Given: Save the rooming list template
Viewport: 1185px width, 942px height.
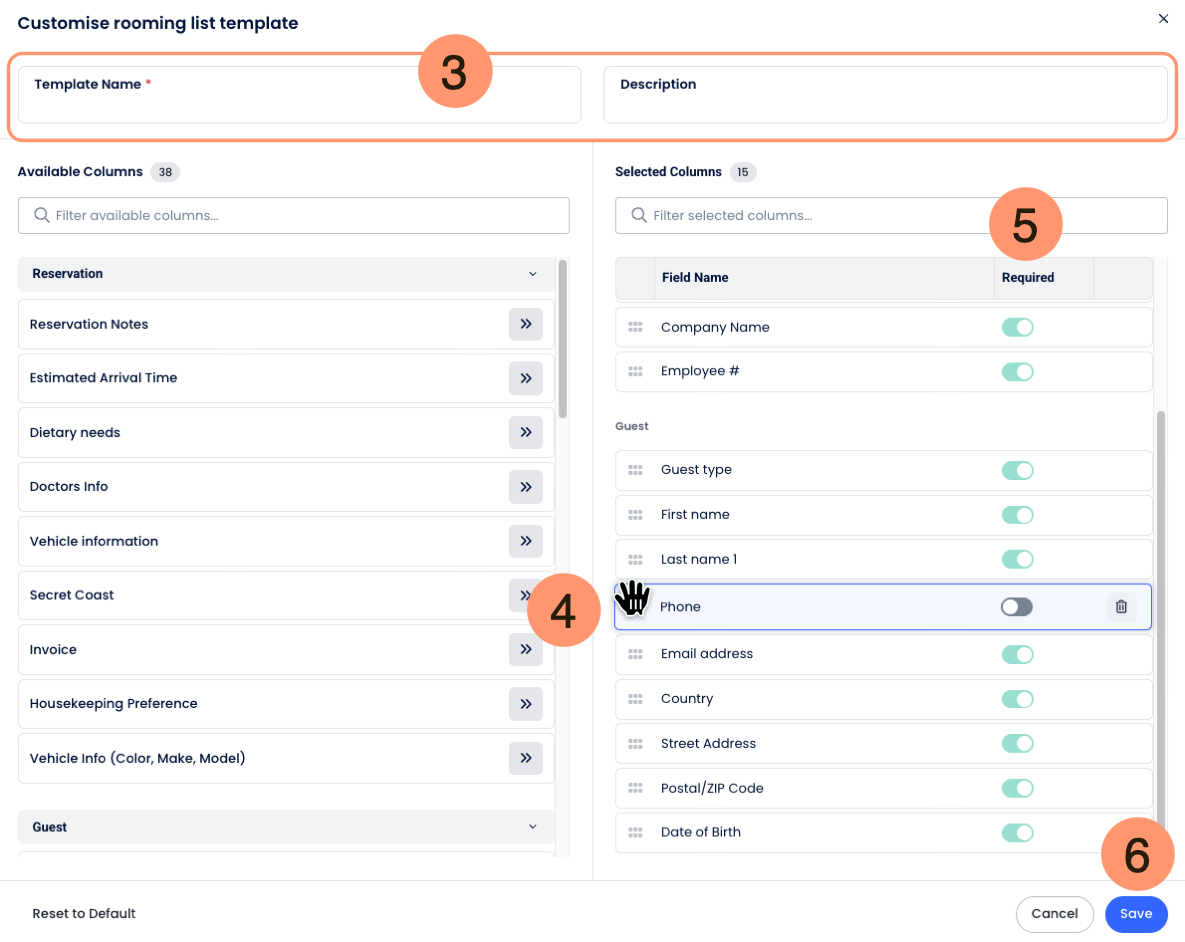Looking at the screenshot, I should (x=1136, y=914).
